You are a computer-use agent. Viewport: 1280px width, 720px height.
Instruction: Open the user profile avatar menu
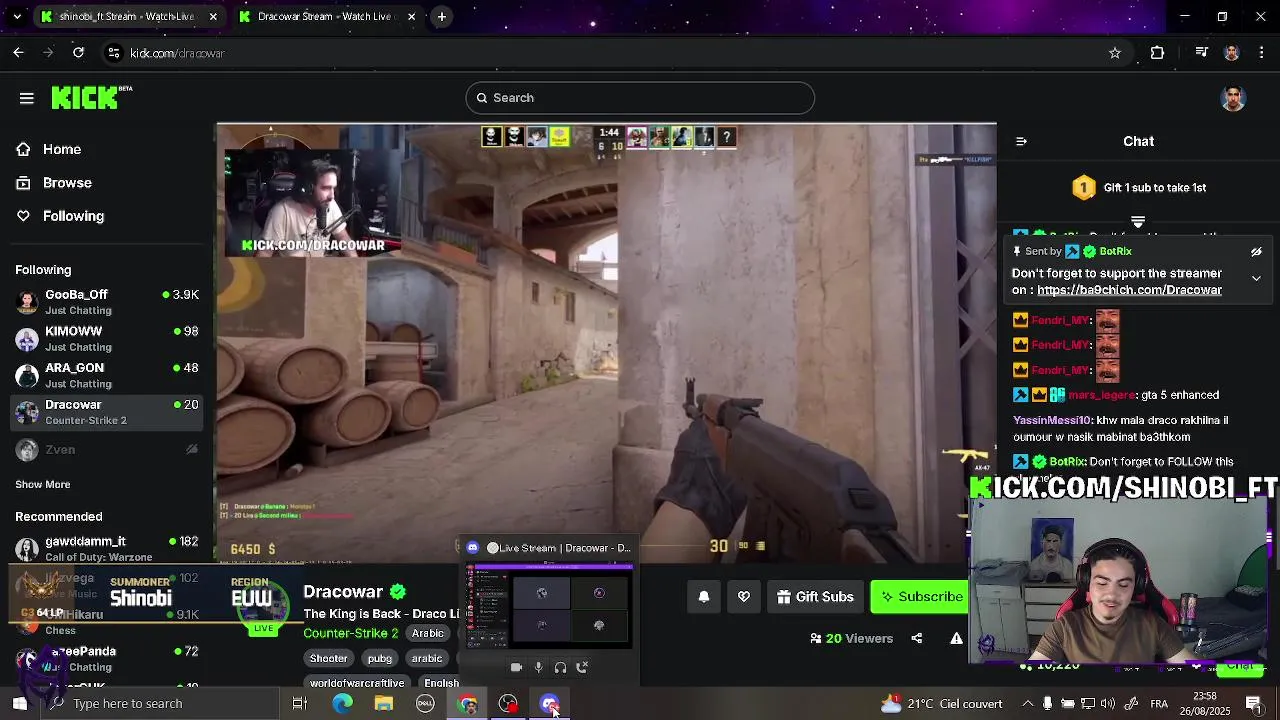pos(1233,98)
